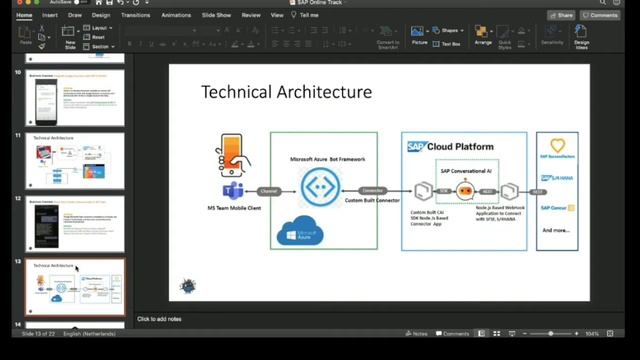640x360 pixels.
Task: Click the 'And more...' text on slide
Action: pyautogui.click(x=556, y=230)
